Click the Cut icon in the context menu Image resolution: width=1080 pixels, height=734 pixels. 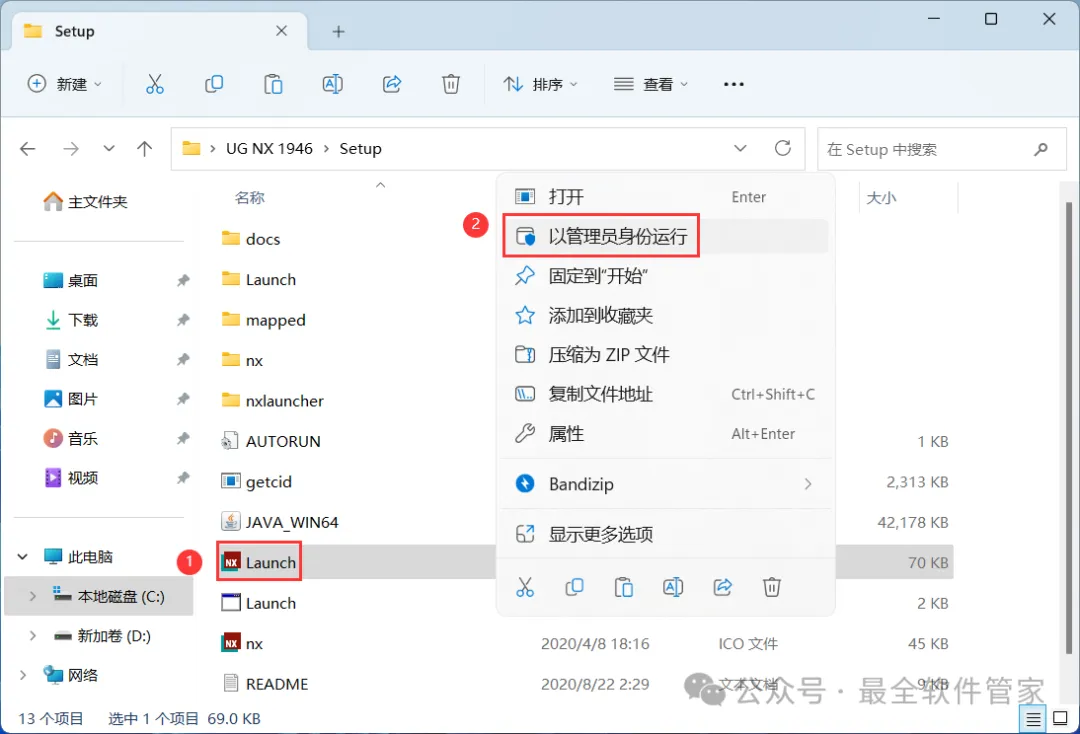click(x=525, y=587)
